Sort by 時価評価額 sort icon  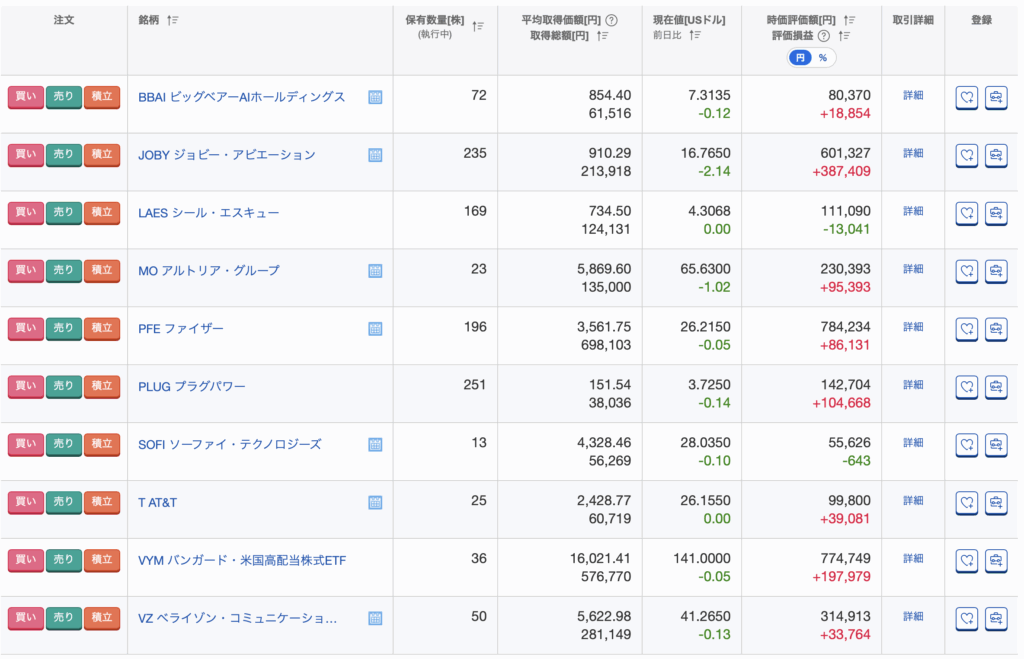849,20
